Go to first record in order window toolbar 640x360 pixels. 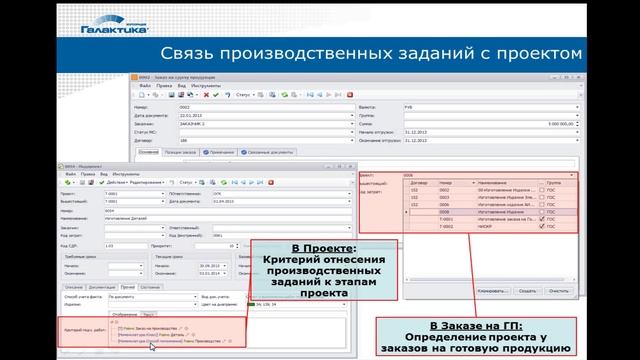click(x=310, y=95)
